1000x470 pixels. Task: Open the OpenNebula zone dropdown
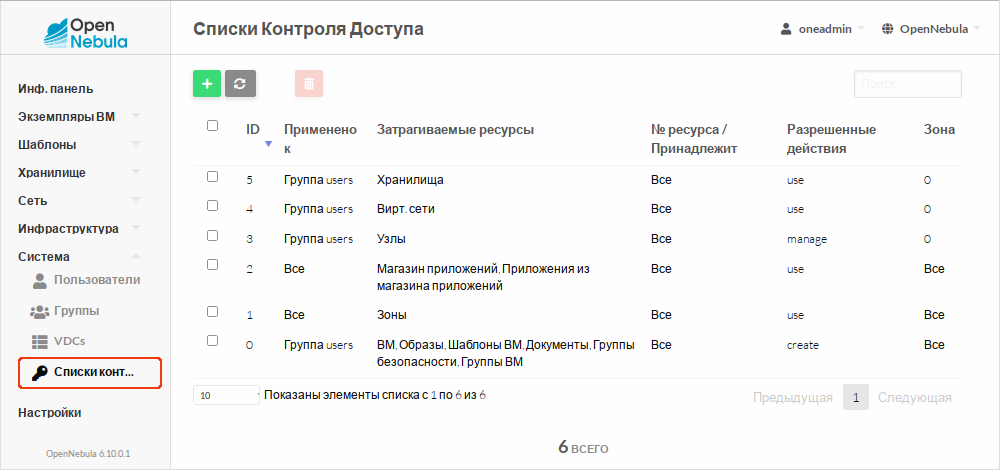pyautogui.click(x=930, y=29)
